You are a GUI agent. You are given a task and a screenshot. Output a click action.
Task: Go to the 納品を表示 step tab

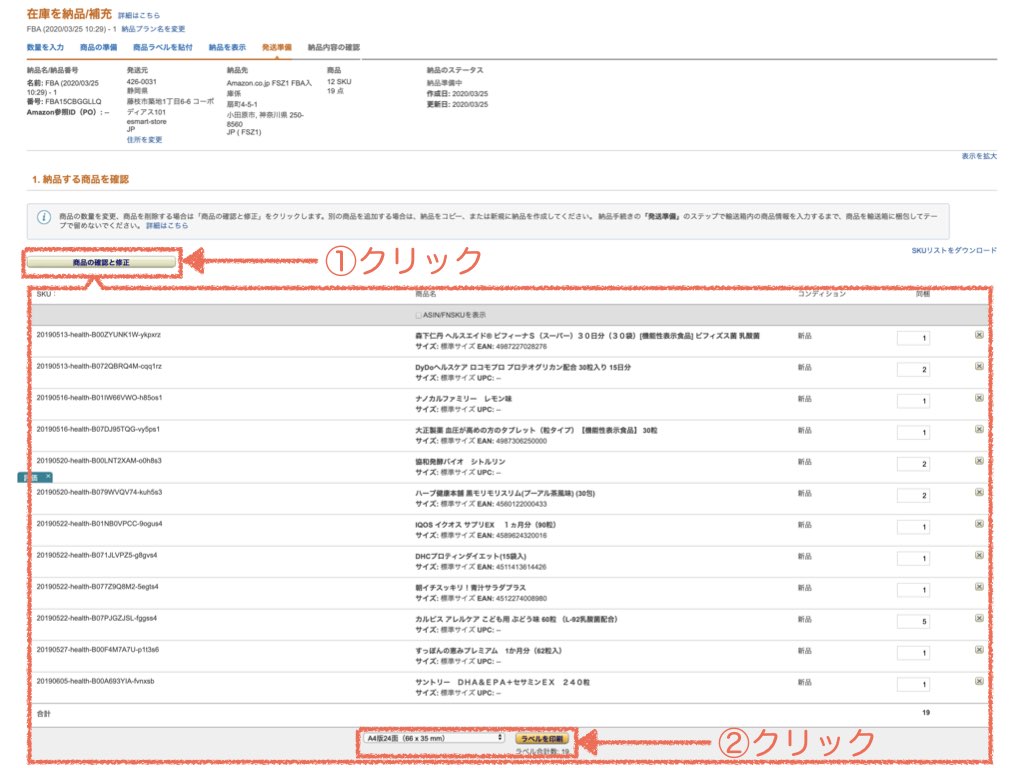pyautogui.click(x=227, y=48)
